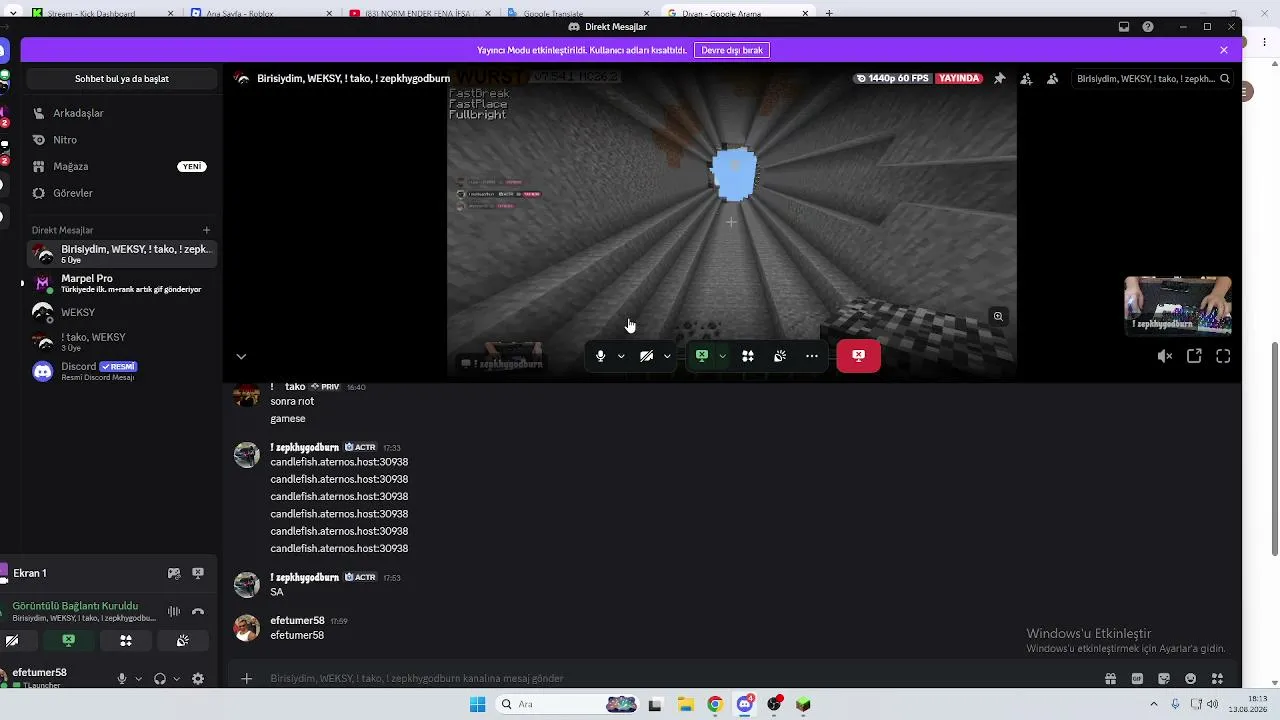Viewport: 1280px width, 720px height.
Task: Open official Discord messages chat
Action: [122, 371]
